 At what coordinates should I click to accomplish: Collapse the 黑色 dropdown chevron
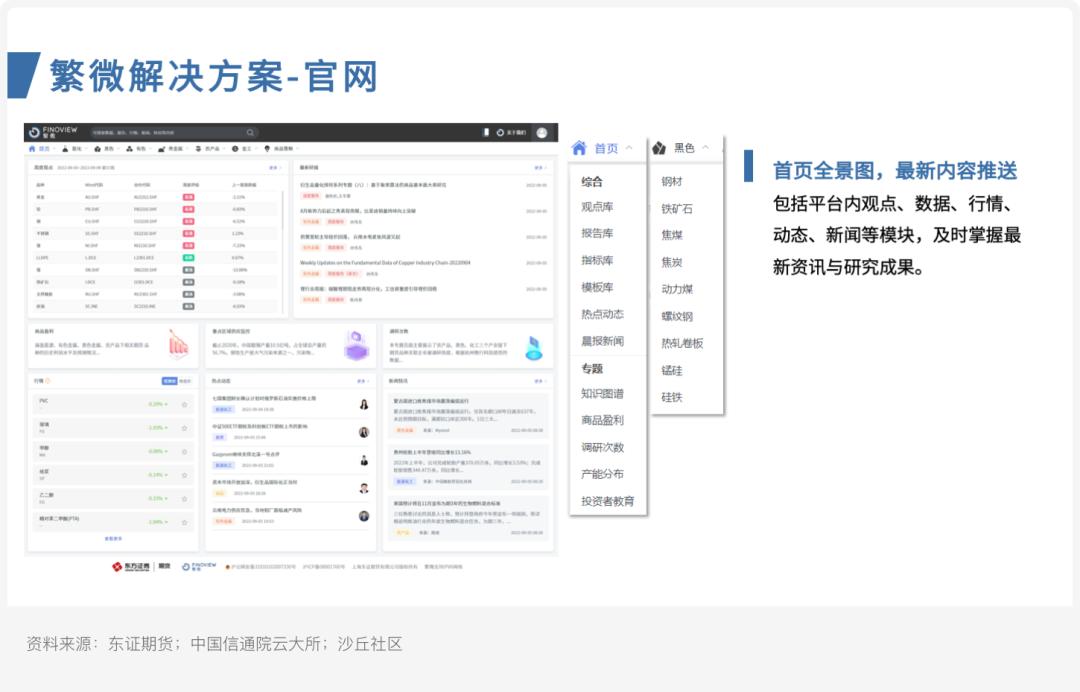(704, 147)
